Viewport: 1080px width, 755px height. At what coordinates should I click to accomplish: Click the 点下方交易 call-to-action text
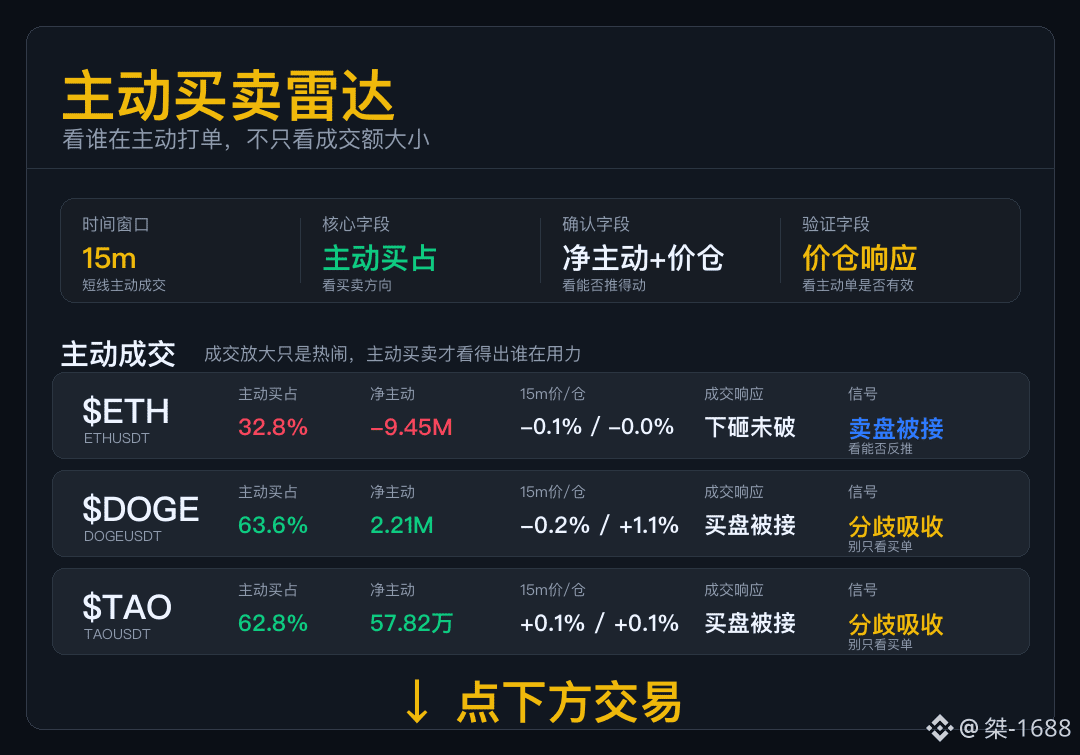569,702
